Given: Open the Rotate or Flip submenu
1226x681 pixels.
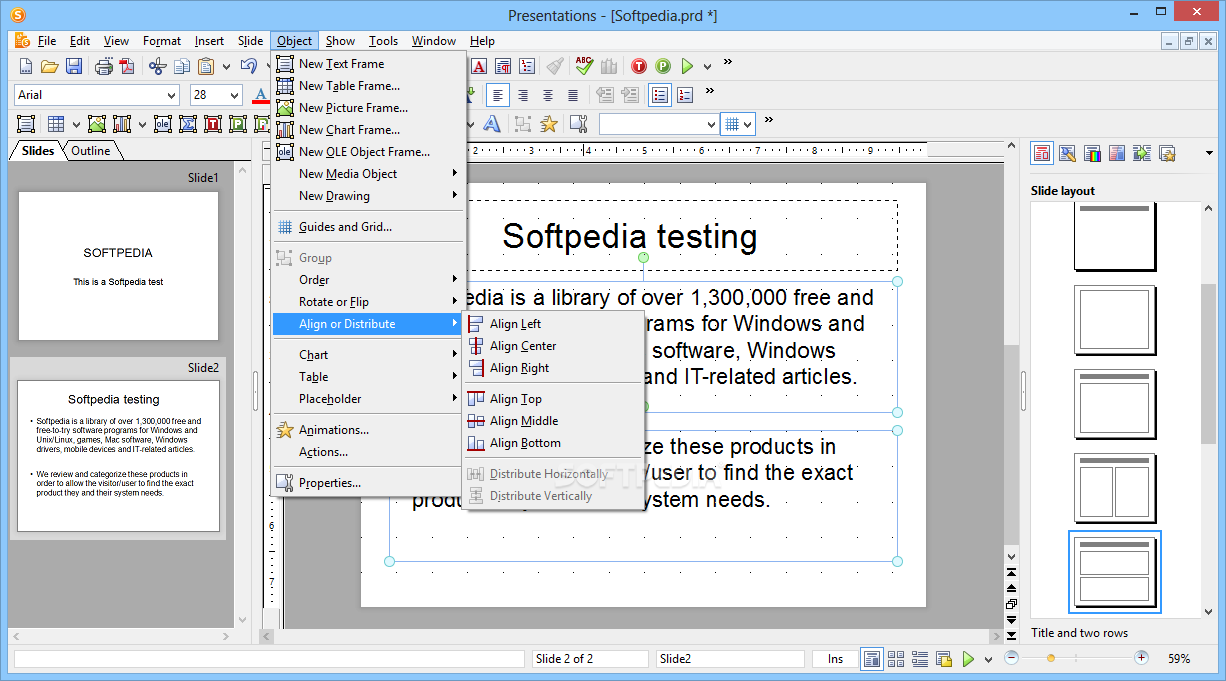Looking at the screenshot, I should click(369, 302).
